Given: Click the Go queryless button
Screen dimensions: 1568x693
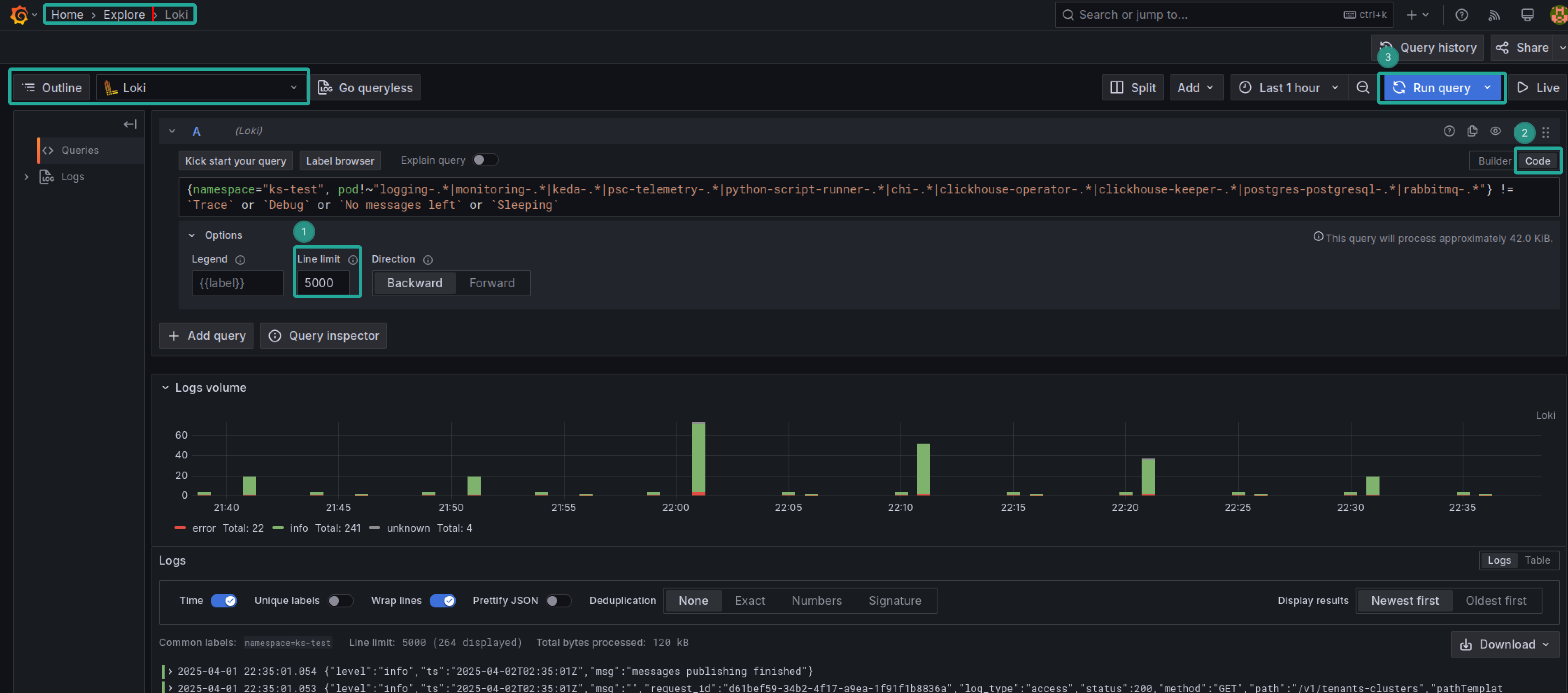Looking at the screenshot, I should (x=365, y=88).
